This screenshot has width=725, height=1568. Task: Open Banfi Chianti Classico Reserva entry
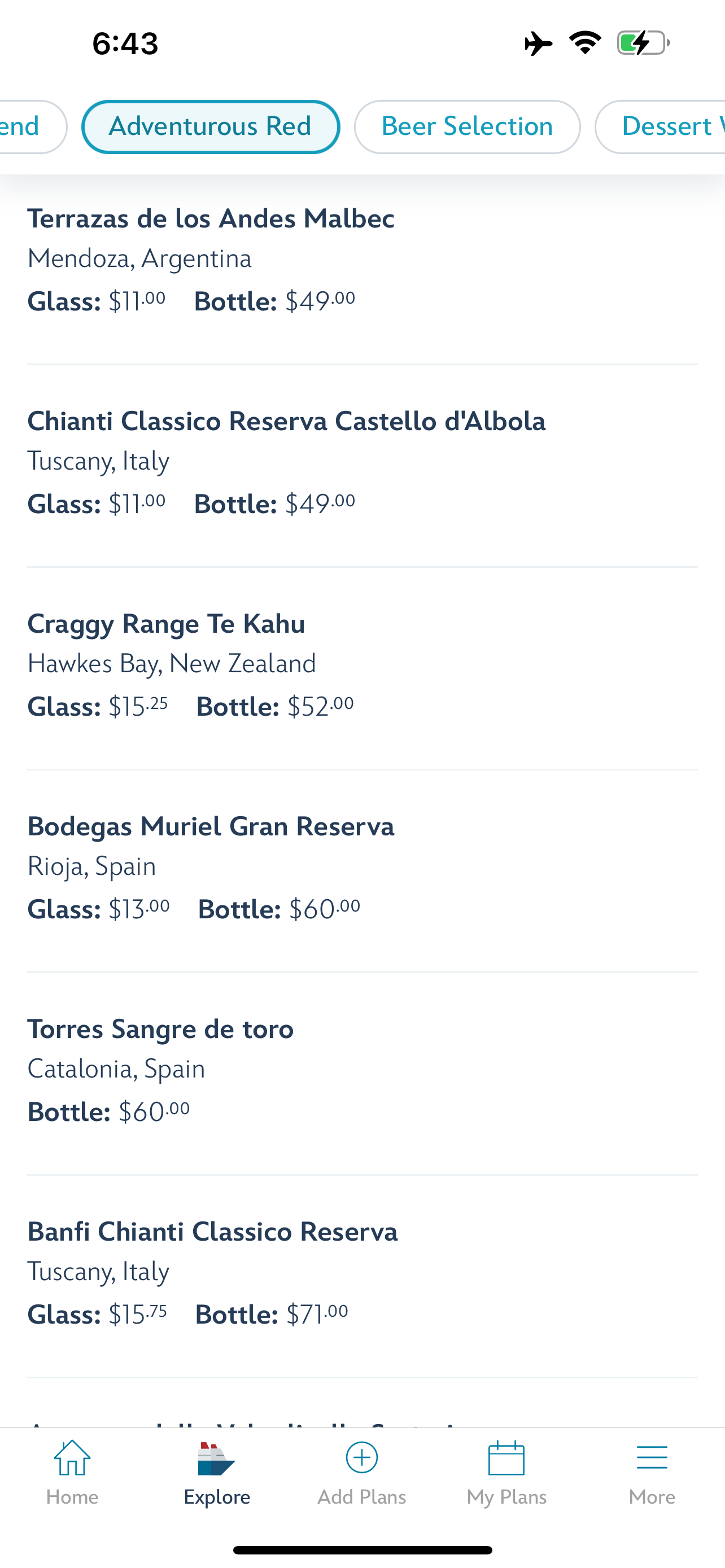pyautogui.click(x=212, y=1232)
